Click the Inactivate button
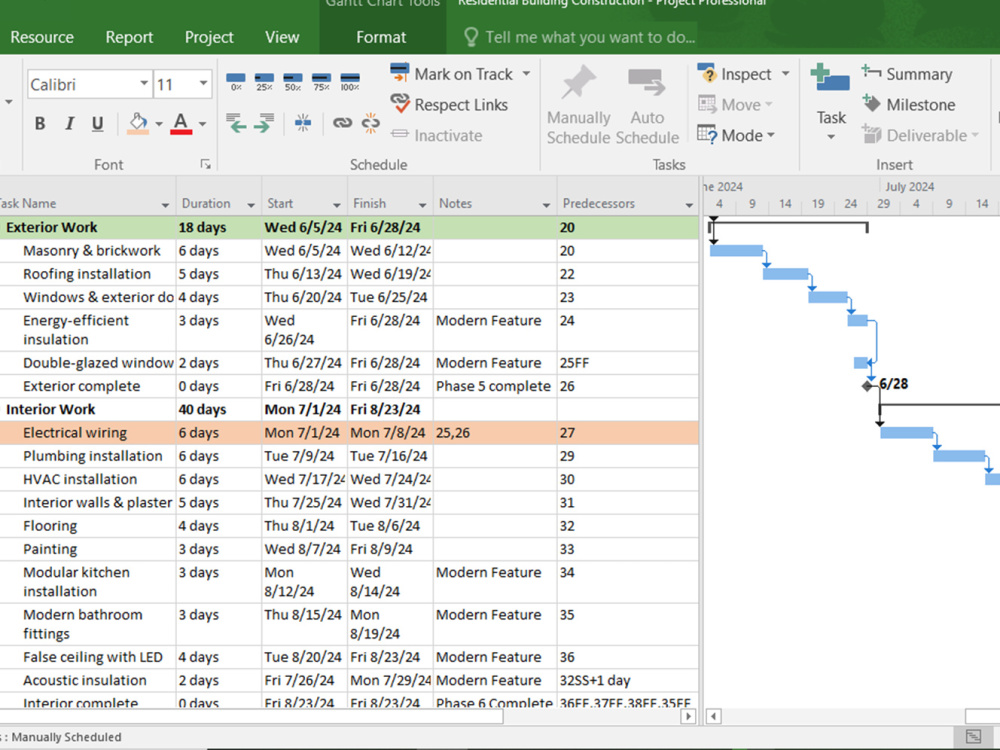Screen dimensions: 1000x750 pyautogui.click(x=436, y=135)
